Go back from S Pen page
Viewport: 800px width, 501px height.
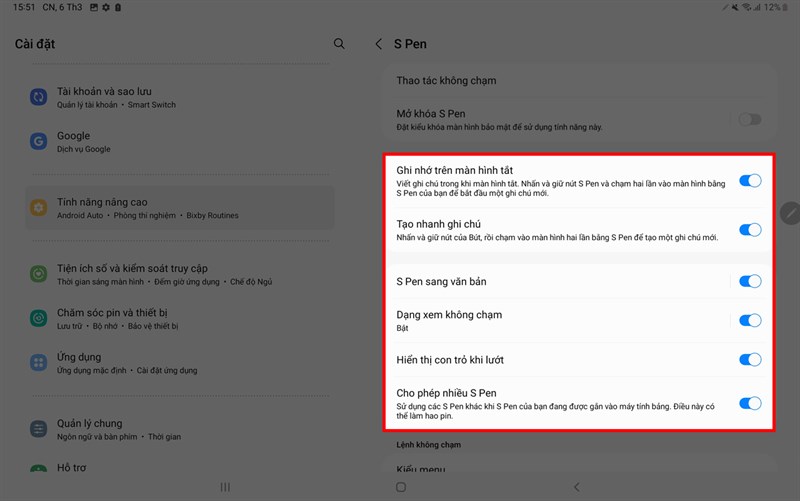click(379, 44)
